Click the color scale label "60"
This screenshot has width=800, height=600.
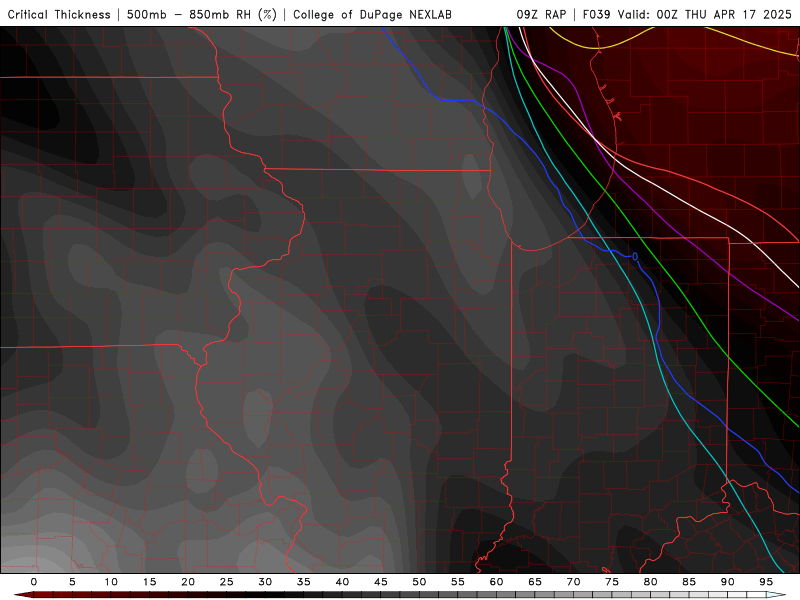click(x=496, y=582)
